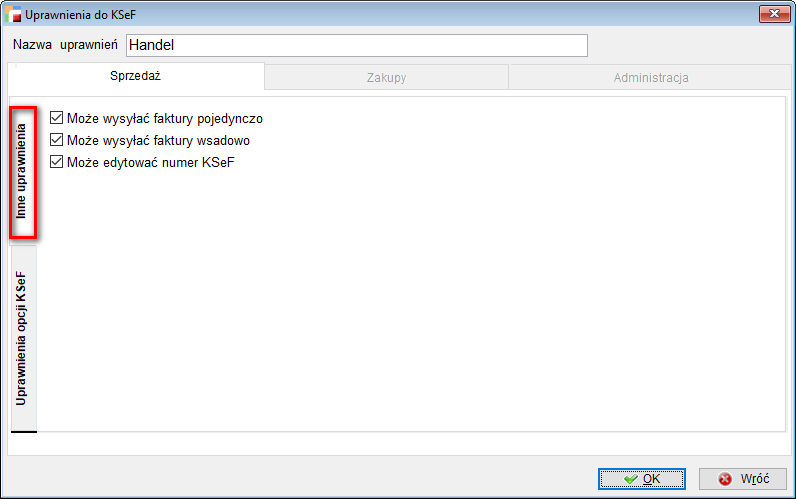796x499 pixels.
Task: Open the Zakupy tab
Action: (x=386, y=77)
